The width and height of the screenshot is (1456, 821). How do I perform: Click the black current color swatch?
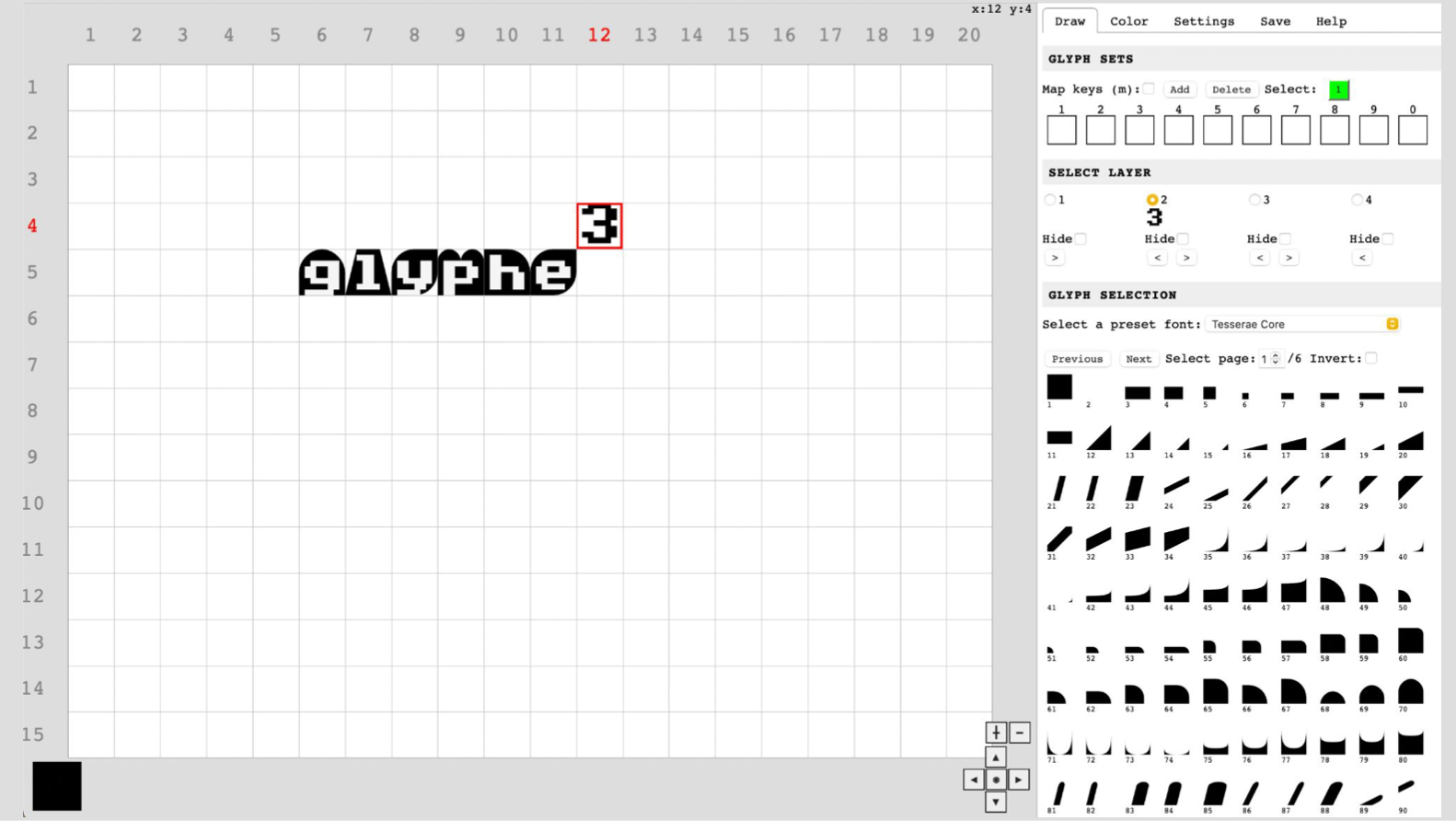[57, 786]
